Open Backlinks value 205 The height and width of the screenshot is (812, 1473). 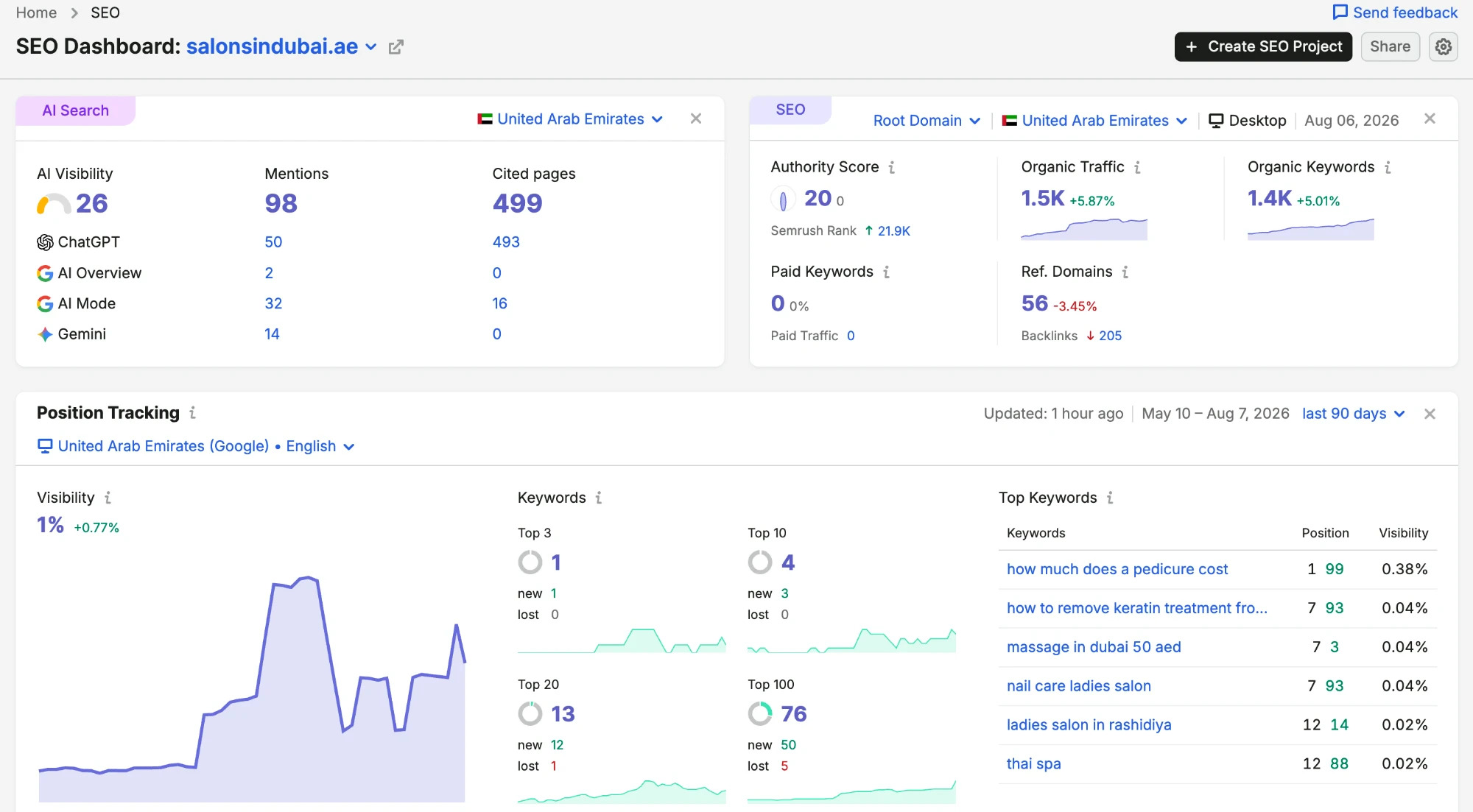1110,336
